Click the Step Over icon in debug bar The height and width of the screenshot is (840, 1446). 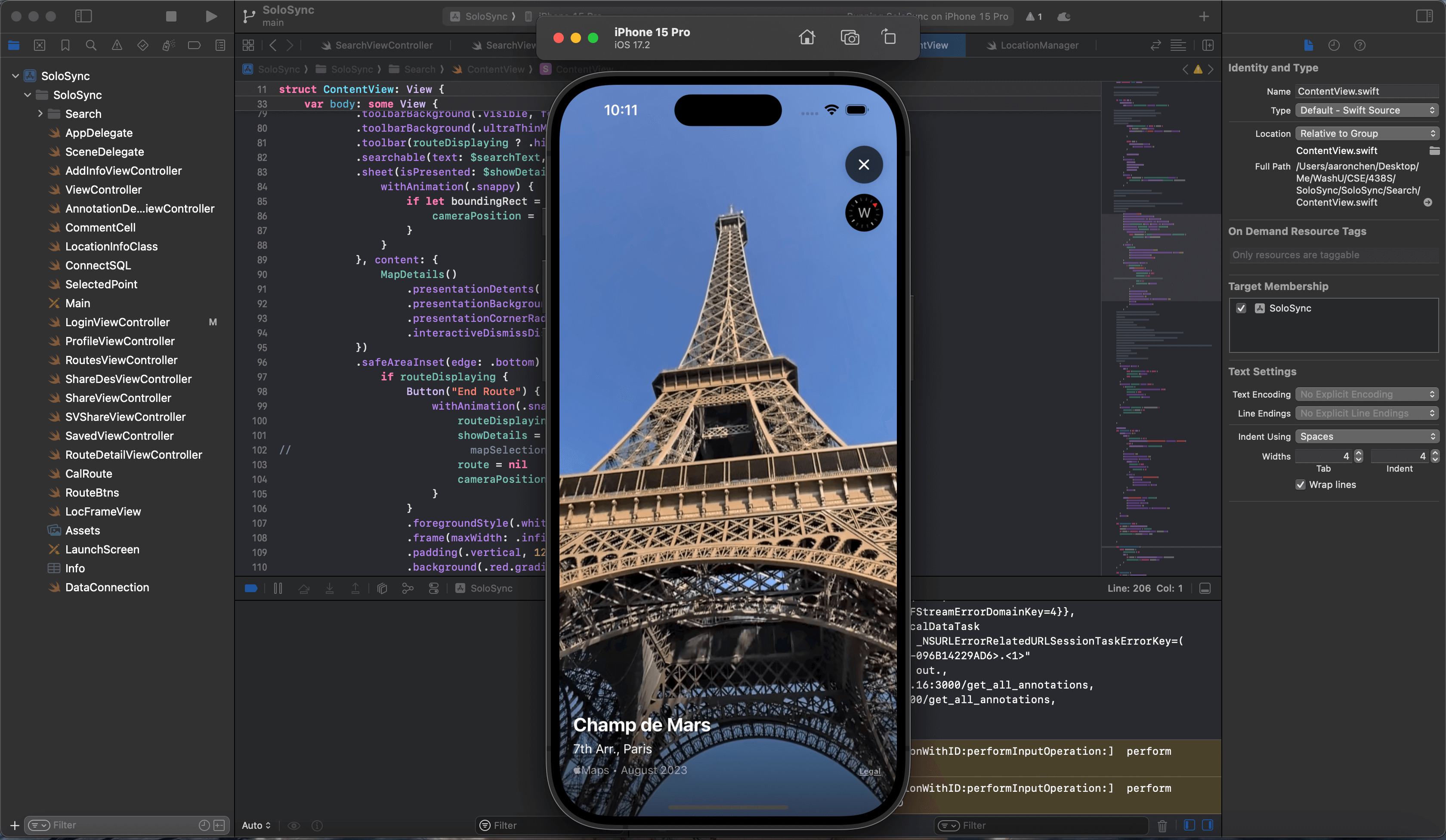pyautogui.click(x=304, y=588)
